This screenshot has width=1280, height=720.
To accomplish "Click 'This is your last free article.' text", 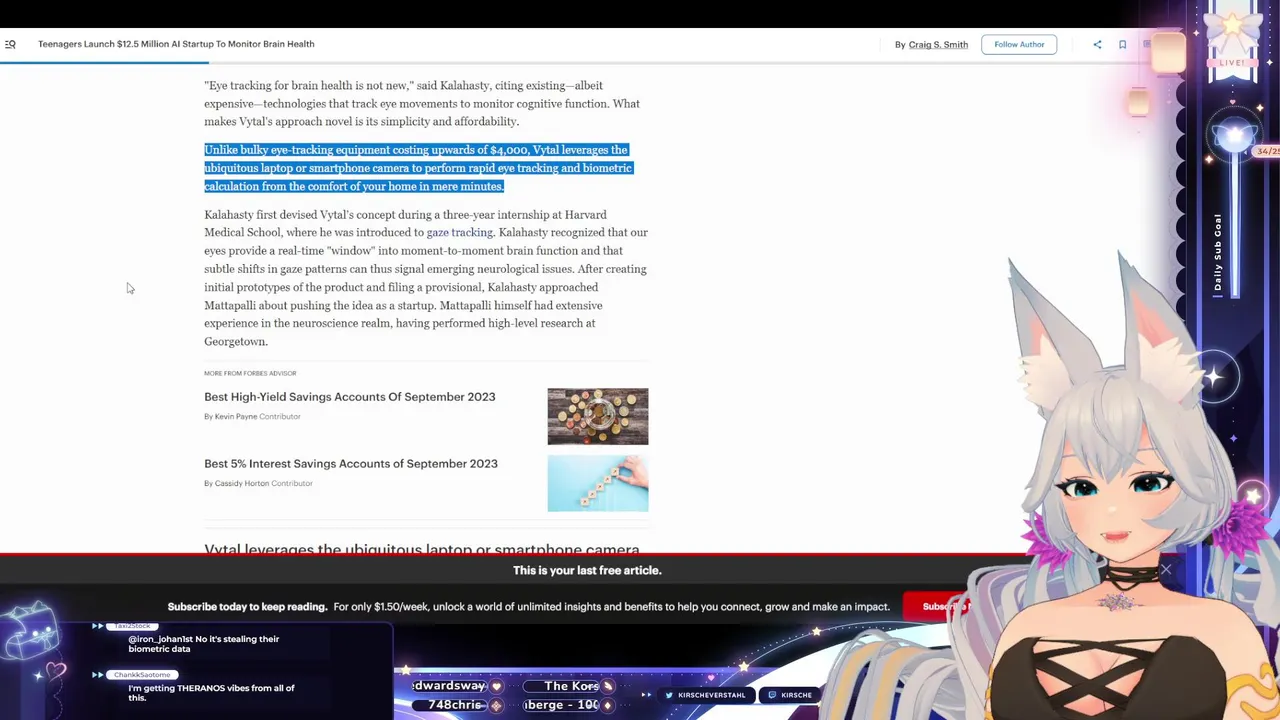I will [587, 570].
